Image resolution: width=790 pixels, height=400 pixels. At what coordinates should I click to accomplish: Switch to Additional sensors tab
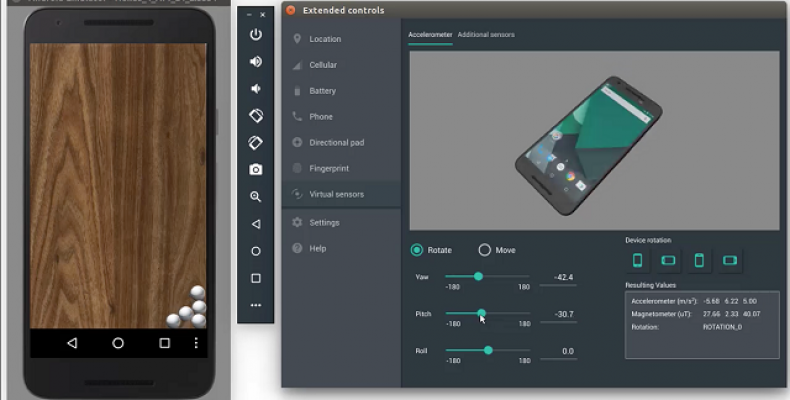(x=486, y=35)
